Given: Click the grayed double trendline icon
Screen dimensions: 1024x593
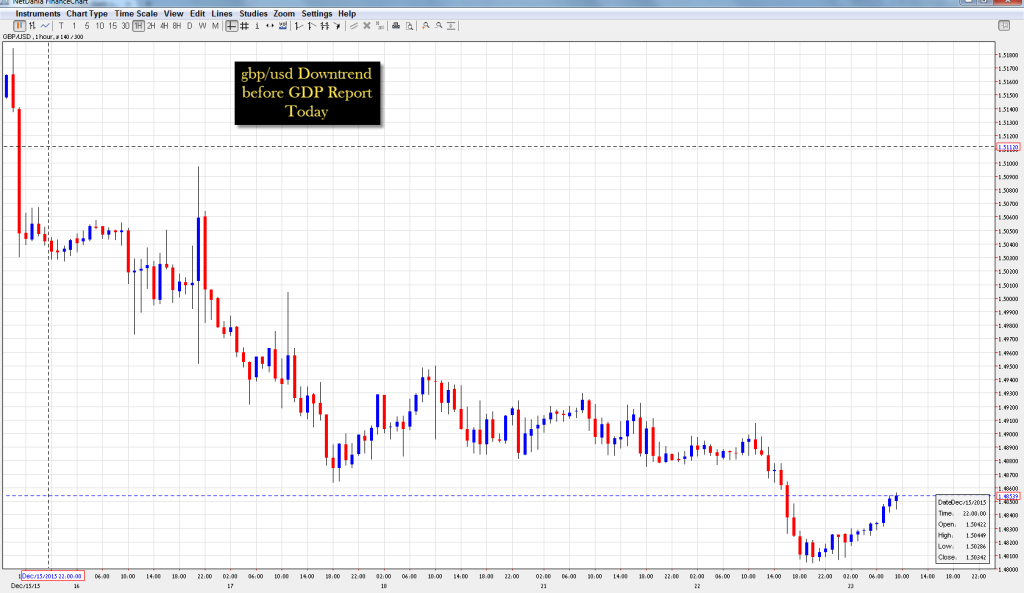Looking at the screenshot, I should click(x=353, y=26).
